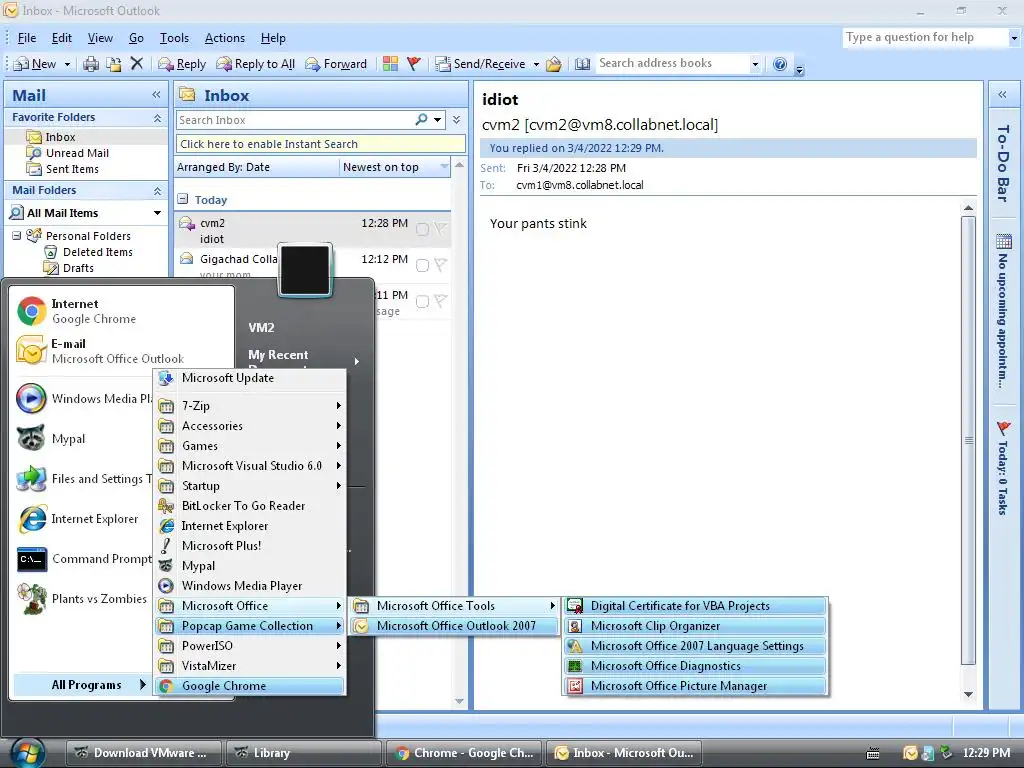This screenshot has width=1024, height=768.
Task: Click the keyboard icon in system tray
Action: (x=872, y=753)
